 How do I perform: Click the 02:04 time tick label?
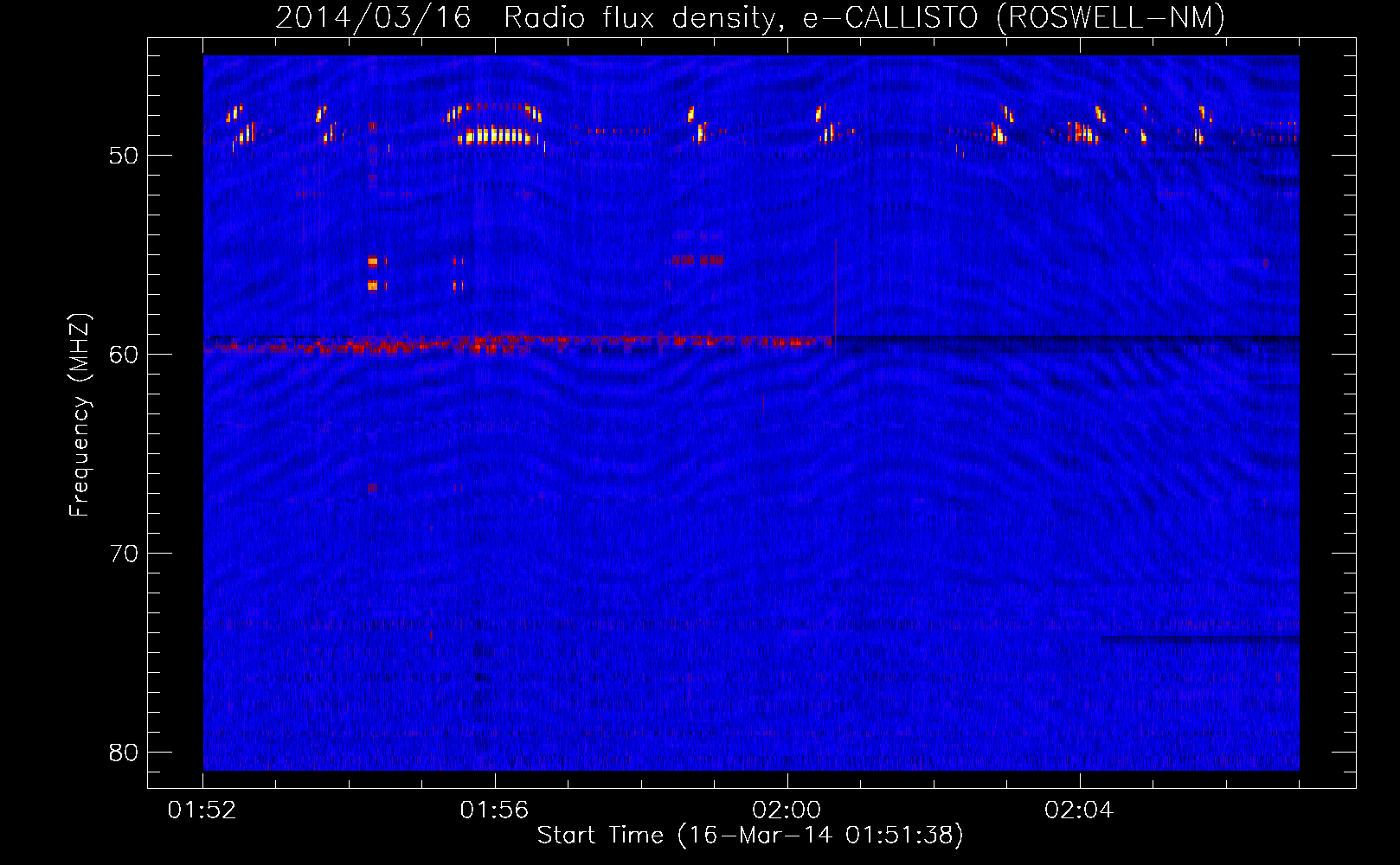click(1079, 811)
